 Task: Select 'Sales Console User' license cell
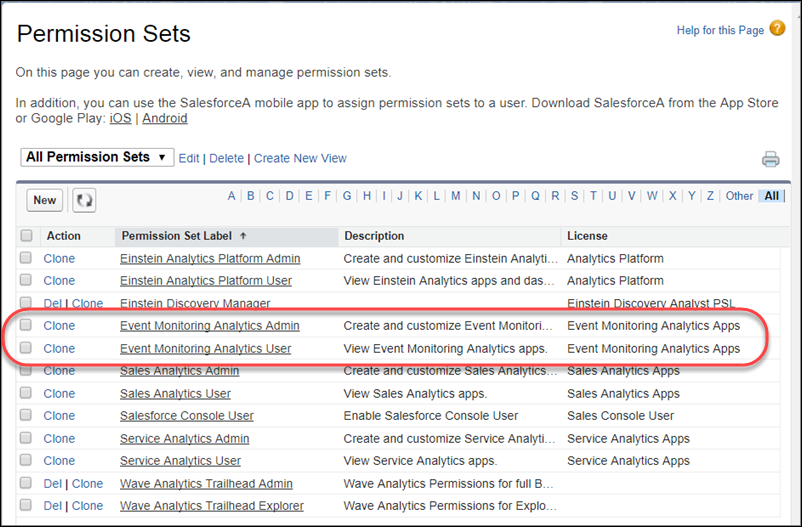click(x=620, y=415)
